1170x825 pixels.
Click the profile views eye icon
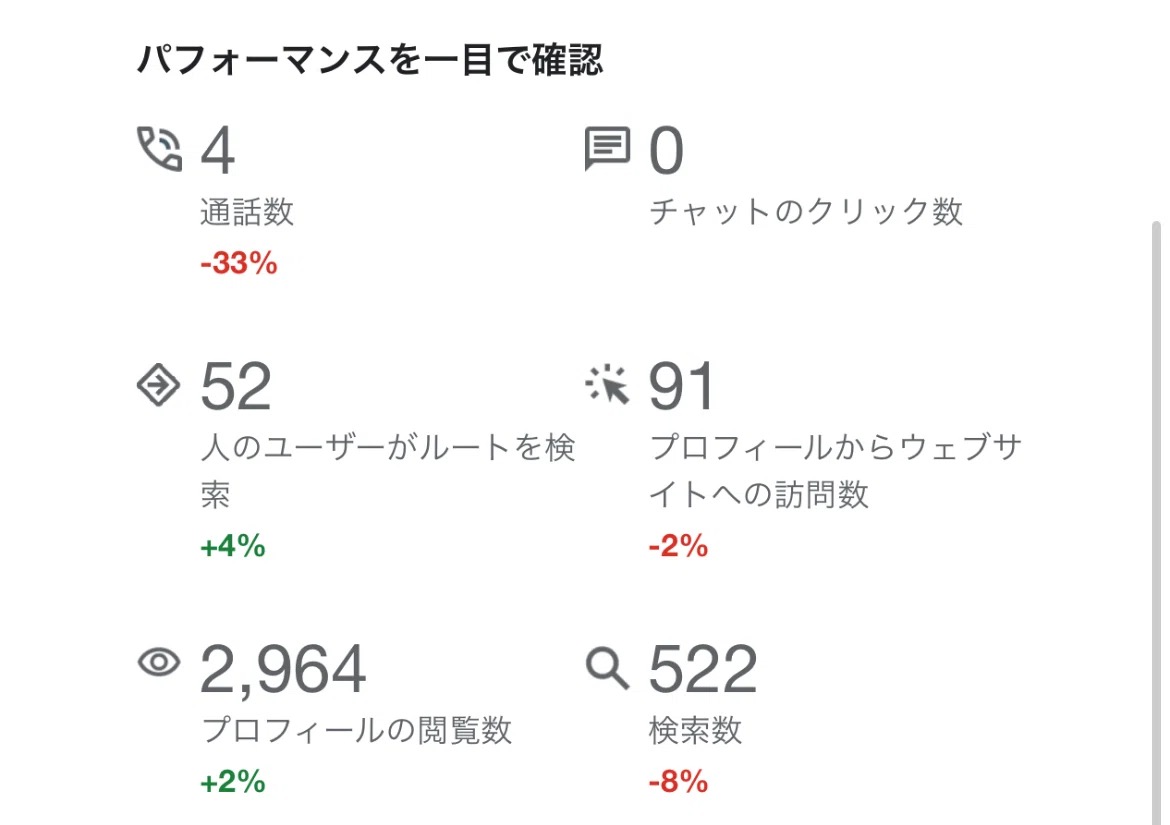[x=159, y=662]
